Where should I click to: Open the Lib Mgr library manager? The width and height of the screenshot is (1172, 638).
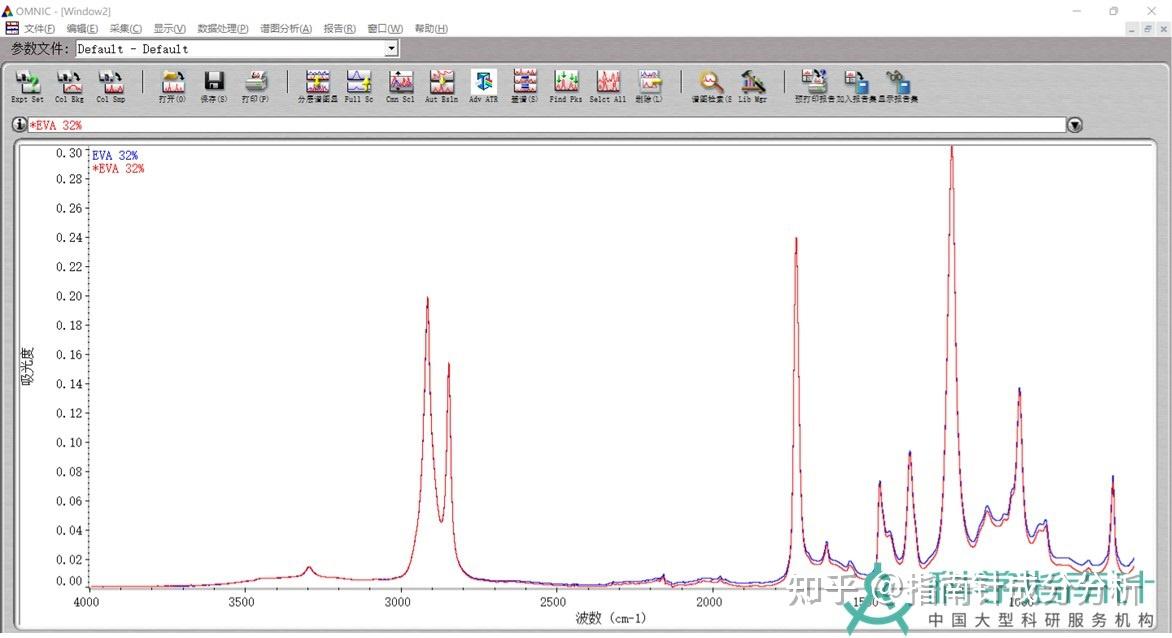click(x=753, y=87)
